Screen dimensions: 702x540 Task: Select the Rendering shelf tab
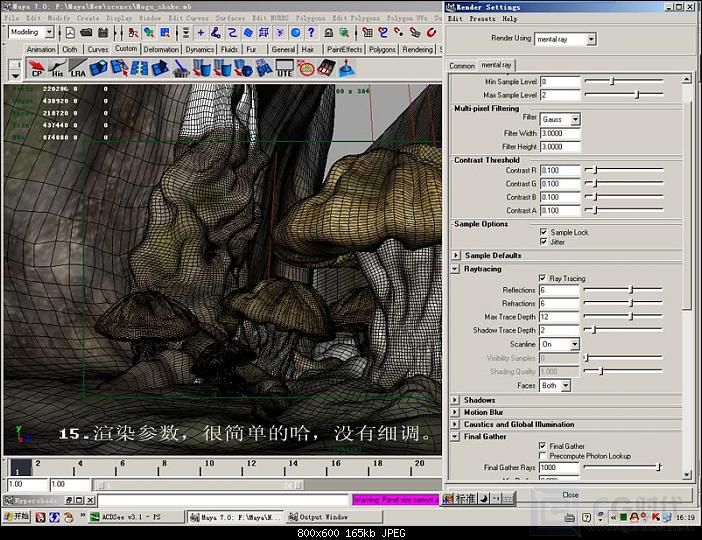[417, 49]
